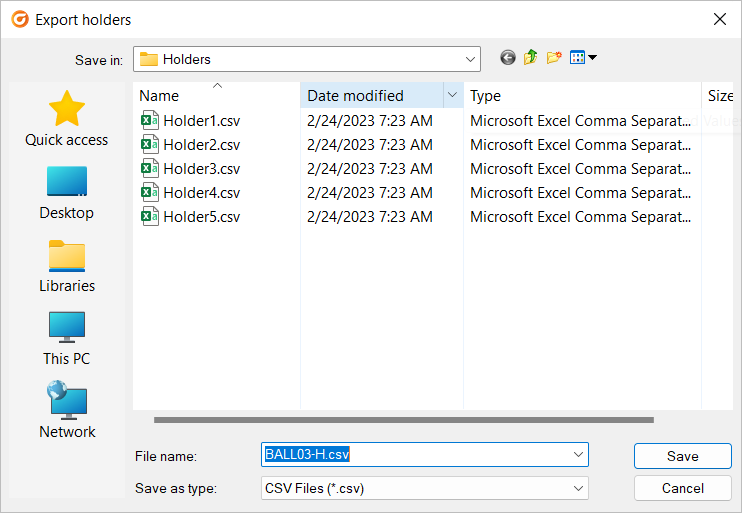Open Libraries in places bar
The height and width of the screenshot is (513, 742).
click(67, 266)
